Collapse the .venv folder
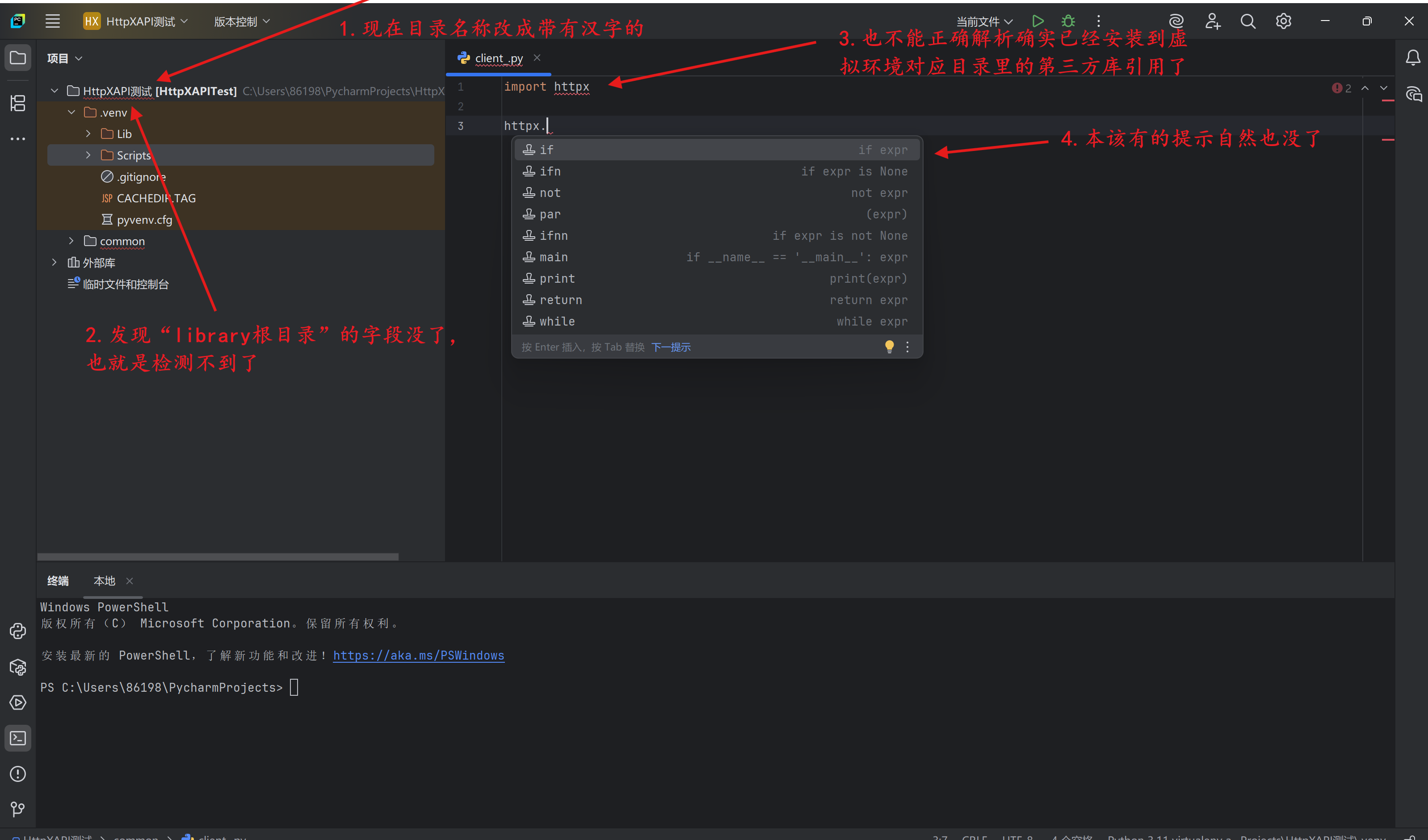 (x=71, y=112)
